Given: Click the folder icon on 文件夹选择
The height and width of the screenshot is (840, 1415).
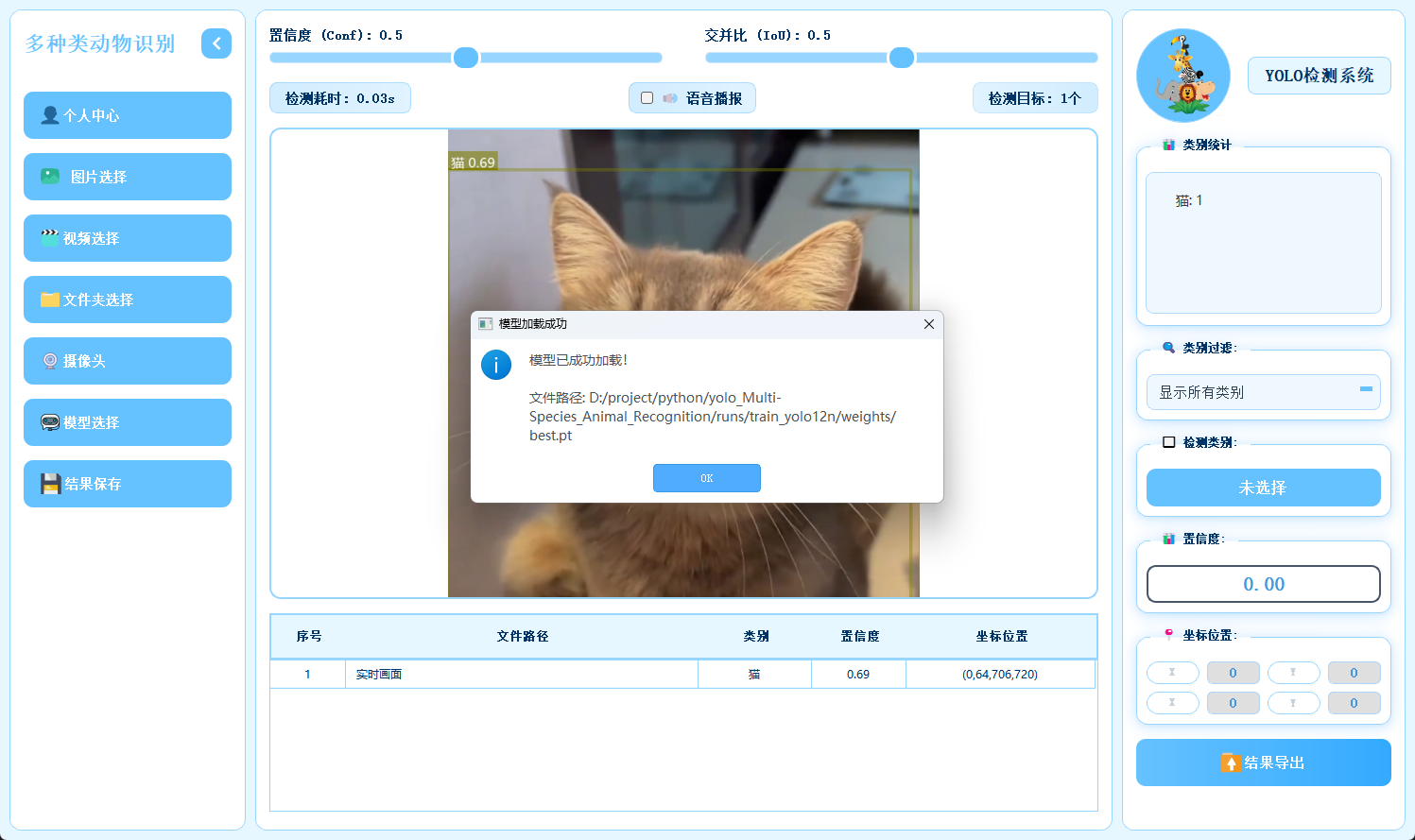Looking at the screenshot, I should pos(50,300).
